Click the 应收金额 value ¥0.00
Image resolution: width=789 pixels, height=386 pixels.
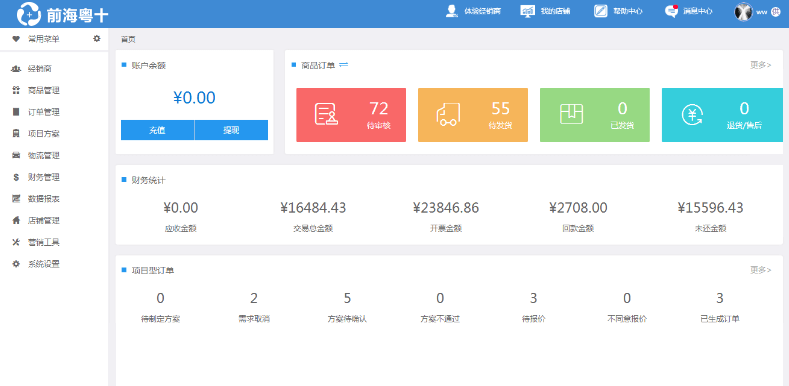(181, 207)
